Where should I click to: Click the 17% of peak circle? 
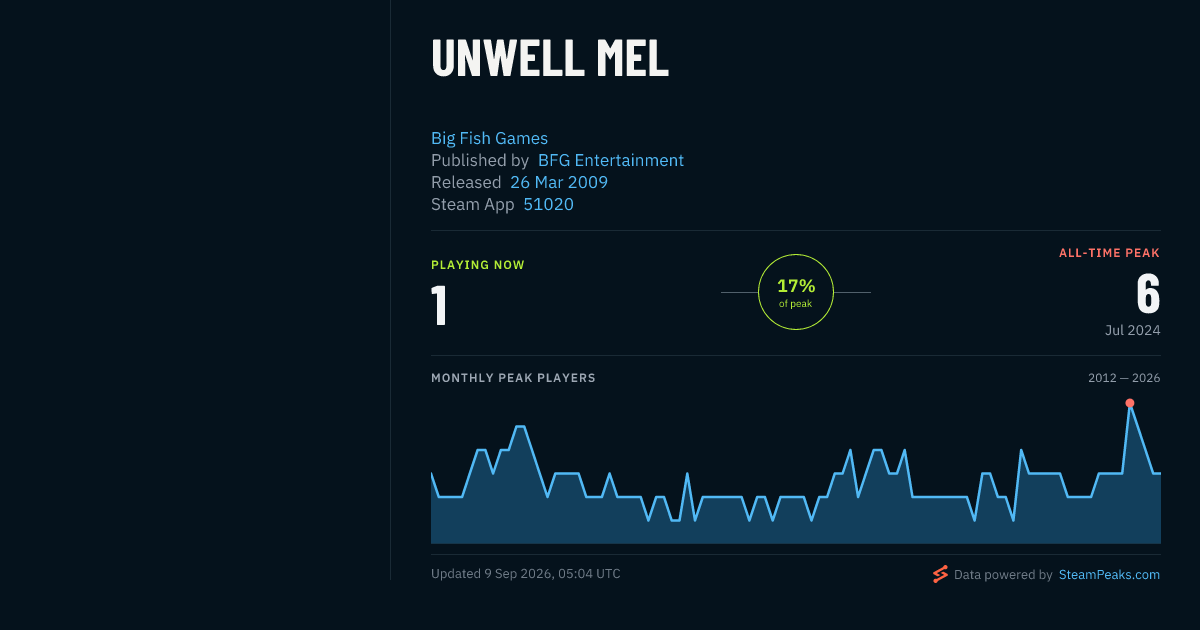pyautogui.click(x=796, y=292)
